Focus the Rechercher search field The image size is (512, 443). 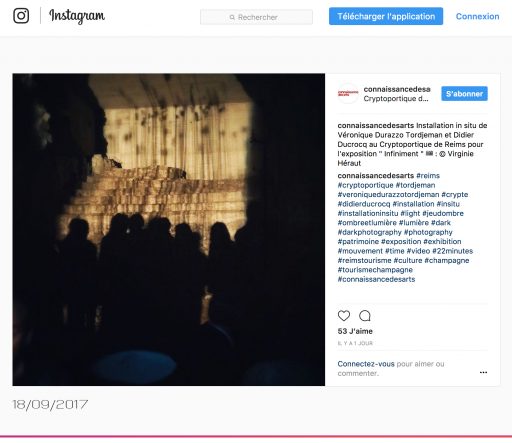256,17
